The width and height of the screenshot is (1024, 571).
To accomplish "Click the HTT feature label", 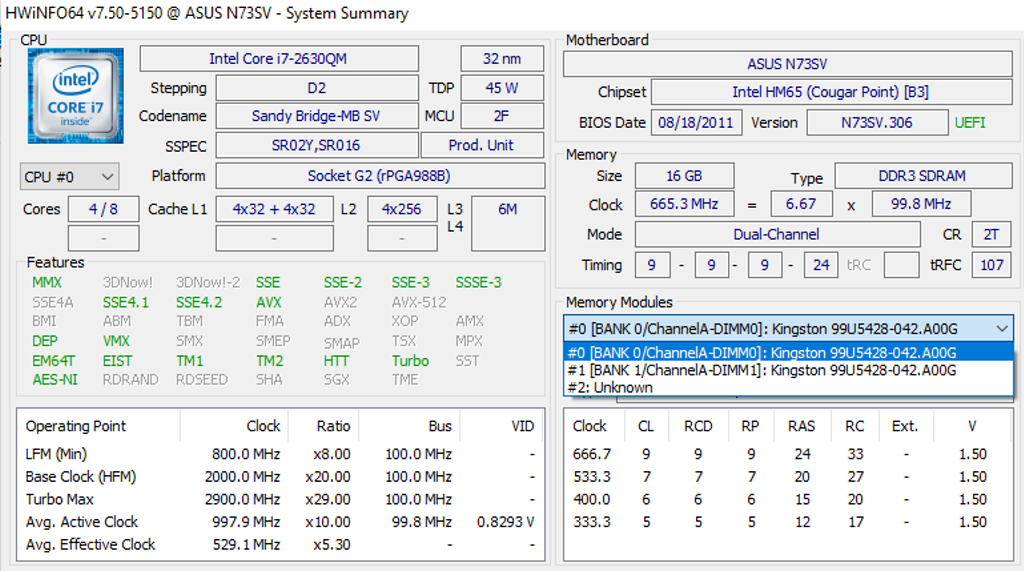I will click(x=336, y=361).
